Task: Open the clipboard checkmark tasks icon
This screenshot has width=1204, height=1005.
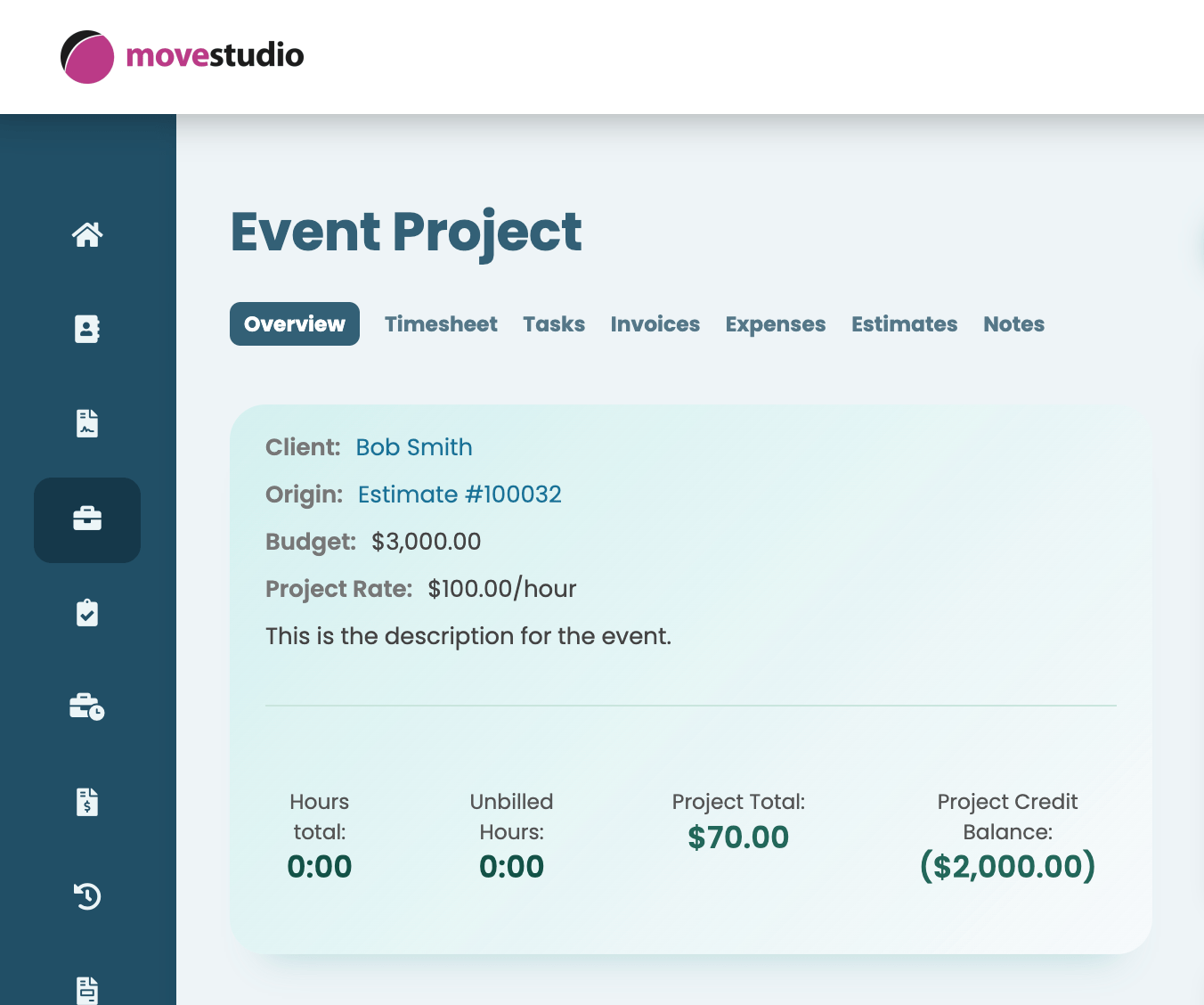Action: click(87, 614)
